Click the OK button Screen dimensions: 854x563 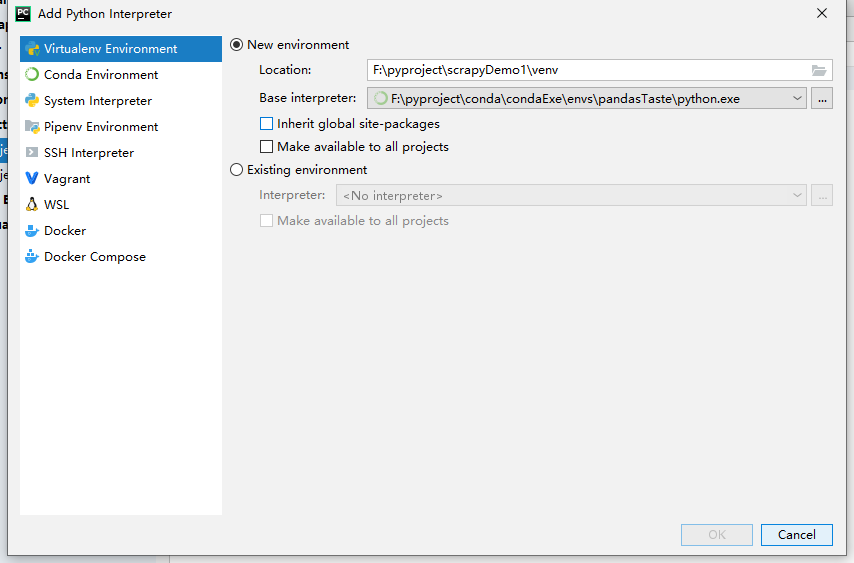(x=717, y=535)
